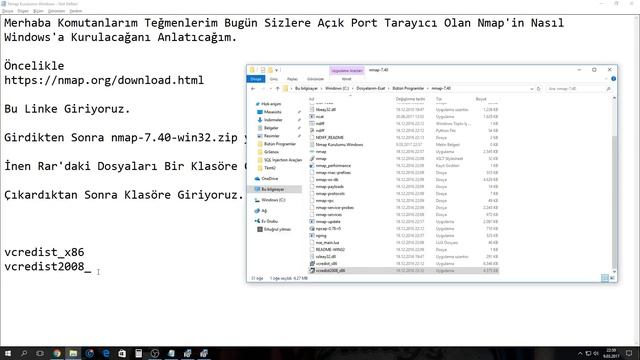Open recent locations dropdown beside nav arrows
The width and height of the screenshot is (640, 360).
tap(271, 89)
